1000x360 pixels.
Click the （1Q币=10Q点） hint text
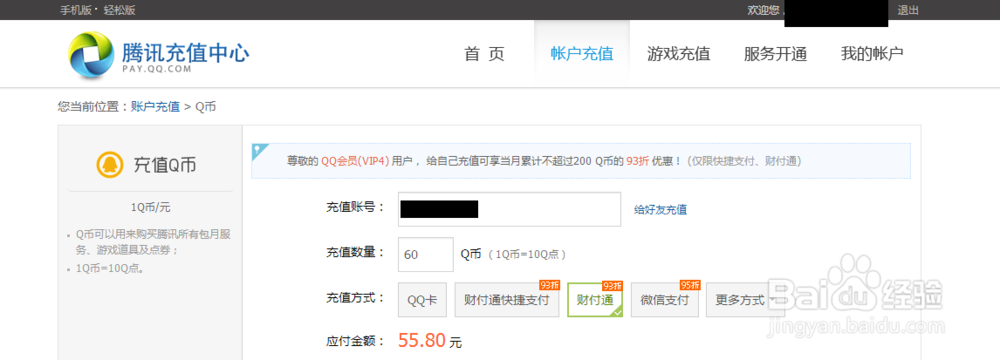tap(527, 255)
